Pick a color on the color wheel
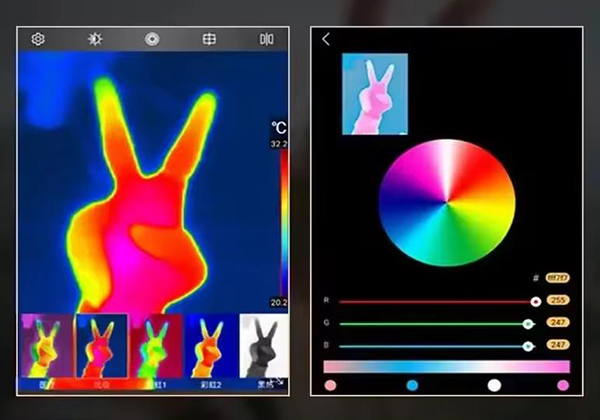 447,202
